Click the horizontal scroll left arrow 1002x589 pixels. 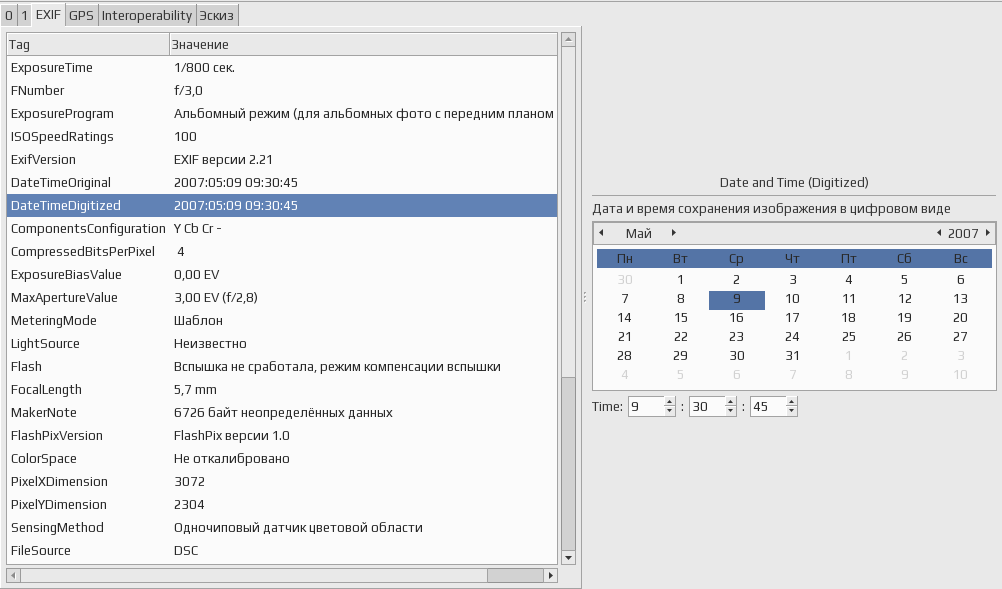[x=13, y=575]
